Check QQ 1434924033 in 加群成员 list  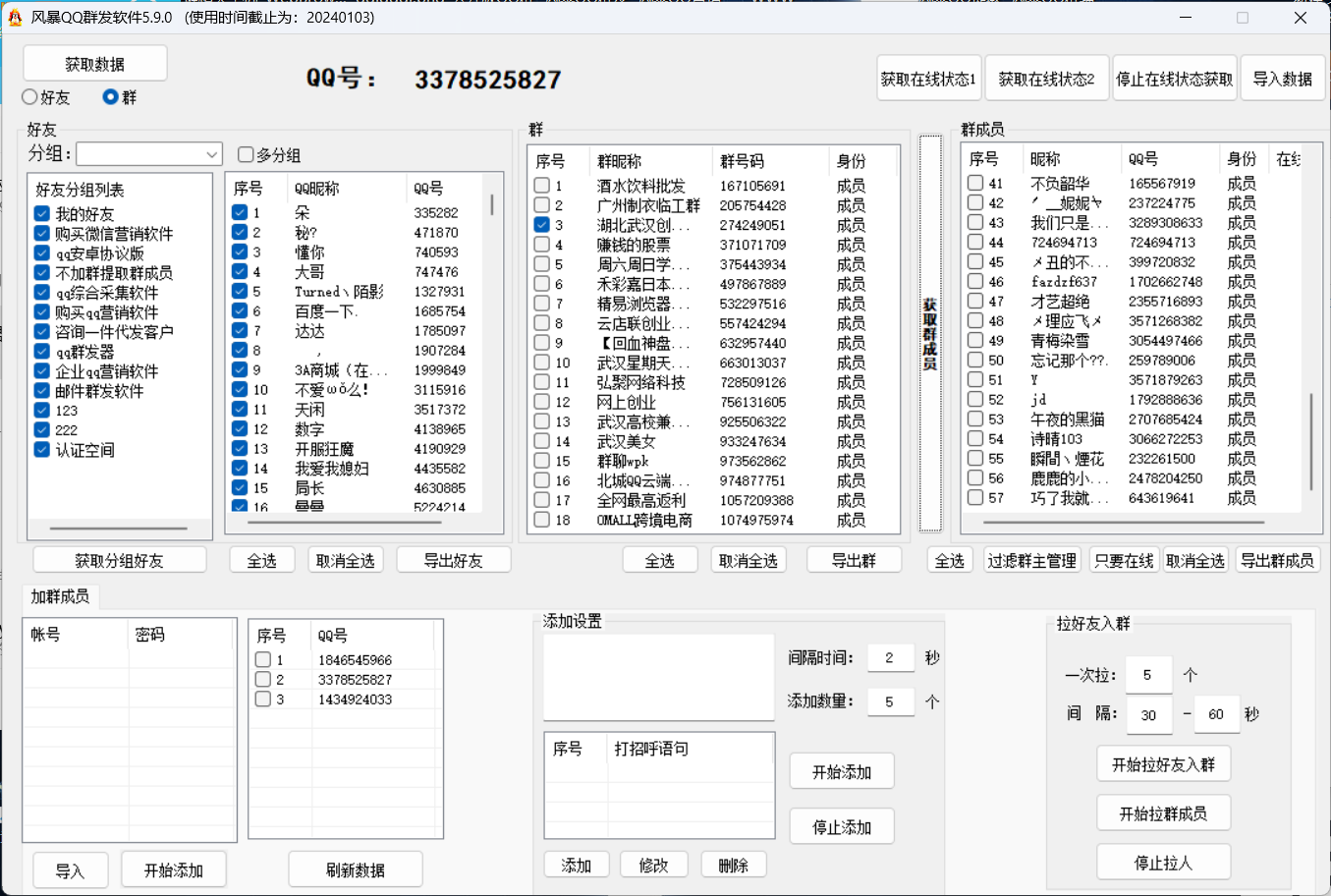click(262, 700)
